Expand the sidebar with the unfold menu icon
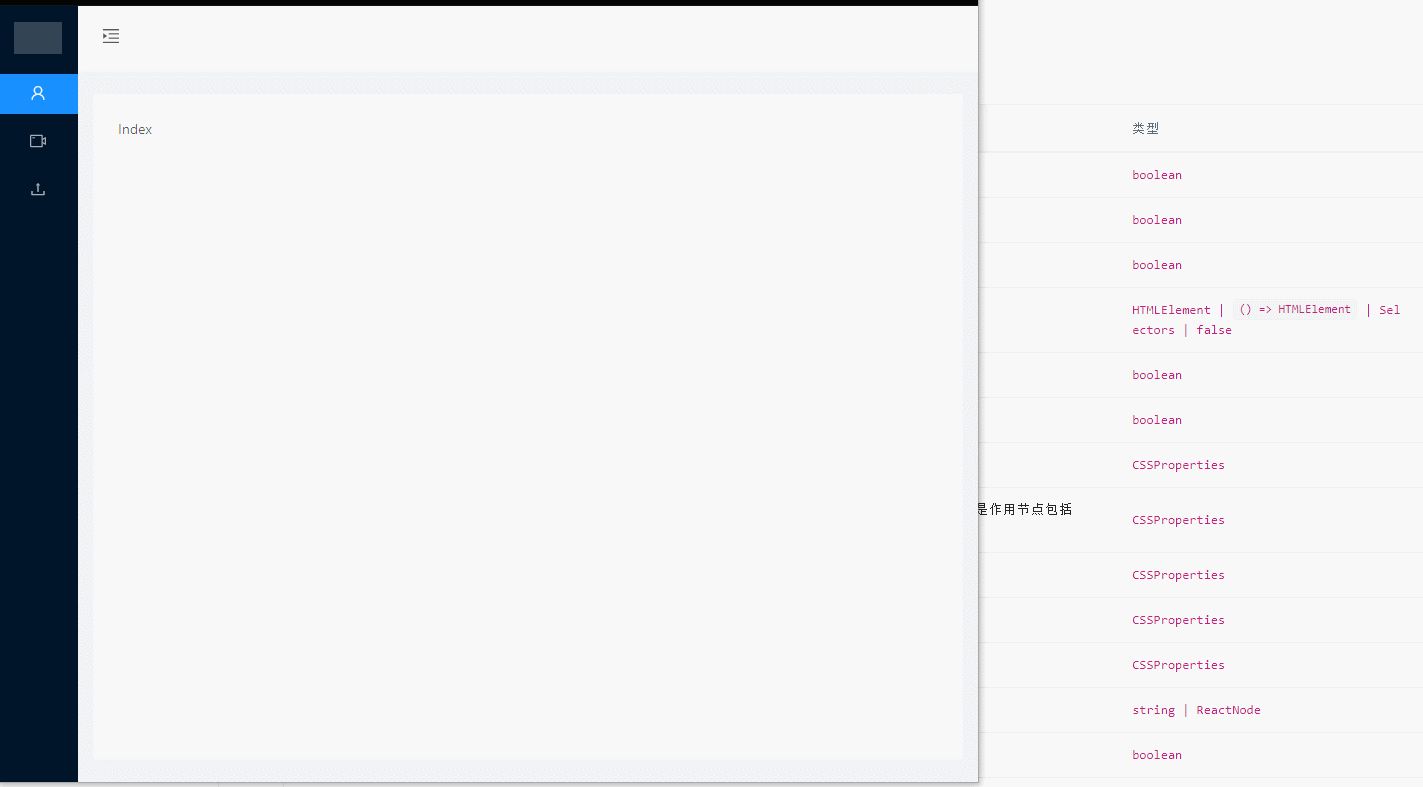The width and height of the screenshot is (1423, 787). coord(111,36)
